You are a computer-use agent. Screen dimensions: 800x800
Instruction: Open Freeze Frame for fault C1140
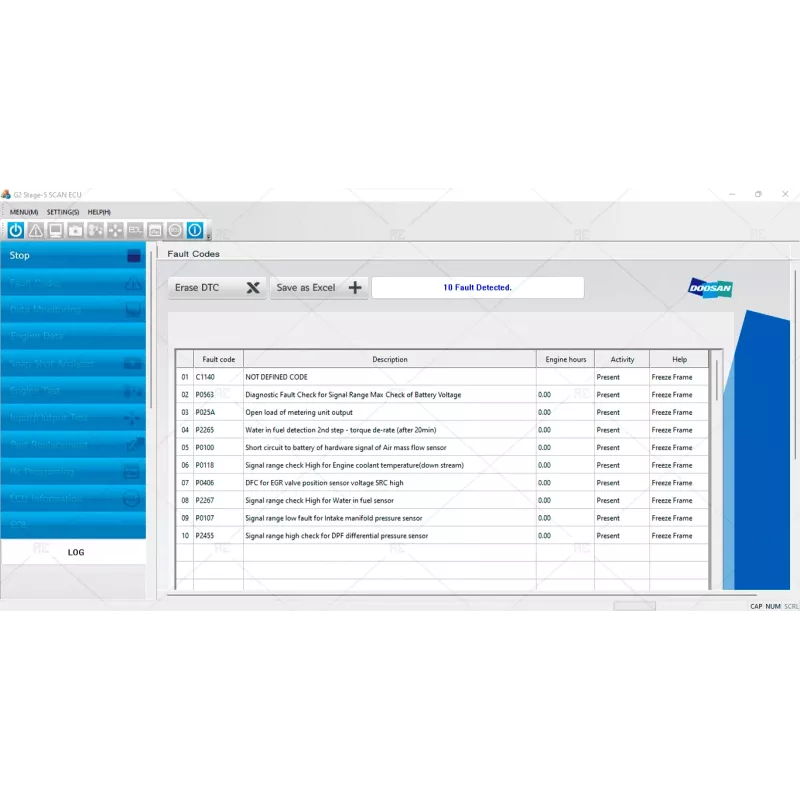[x=671, y=377]
